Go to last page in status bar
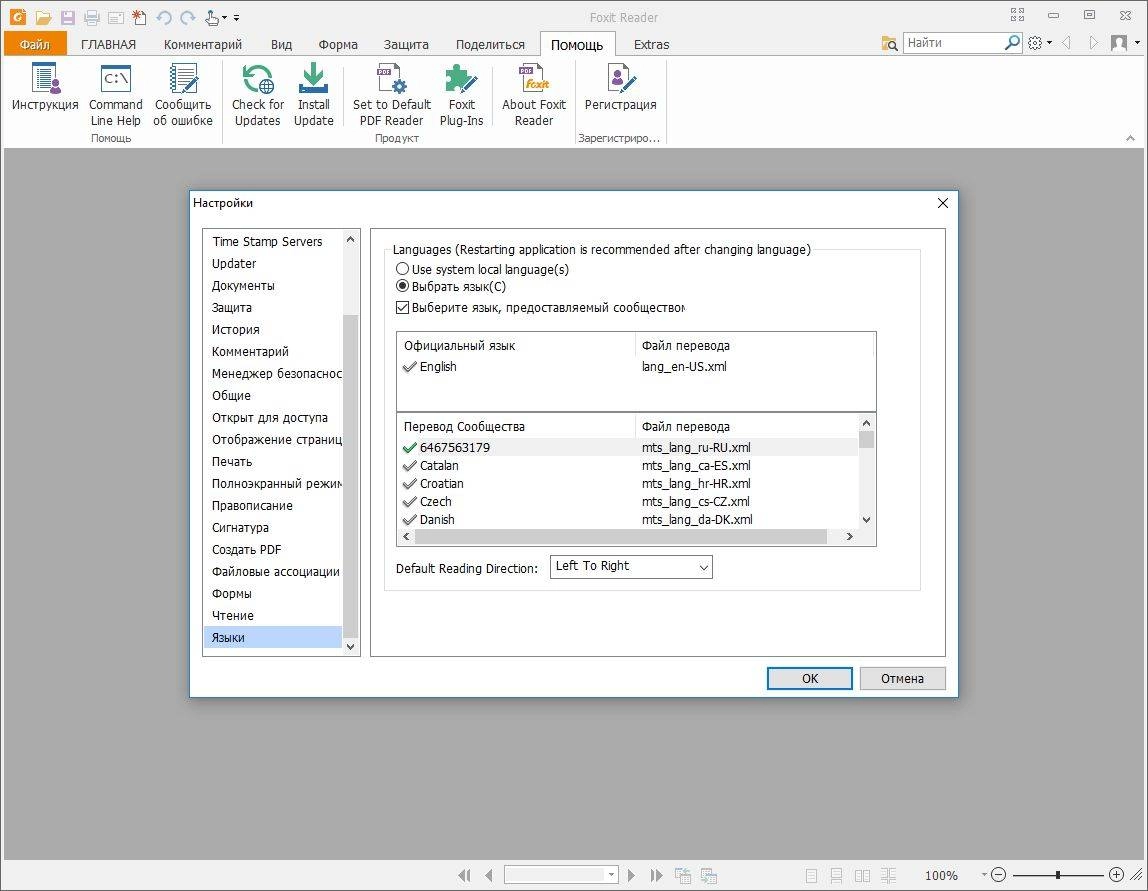The width and height of the screenshot is (1148, 891). pyautogui.click(x=657, y=875)
